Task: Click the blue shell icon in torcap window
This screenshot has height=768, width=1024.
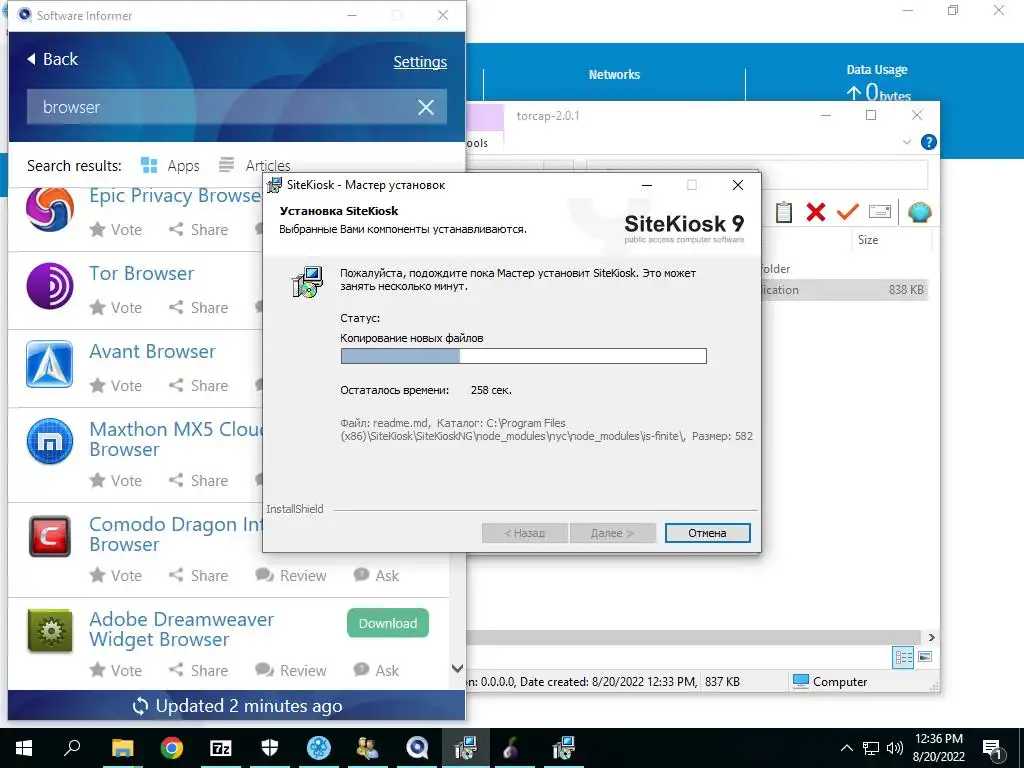Action: [x=920, y=212]
